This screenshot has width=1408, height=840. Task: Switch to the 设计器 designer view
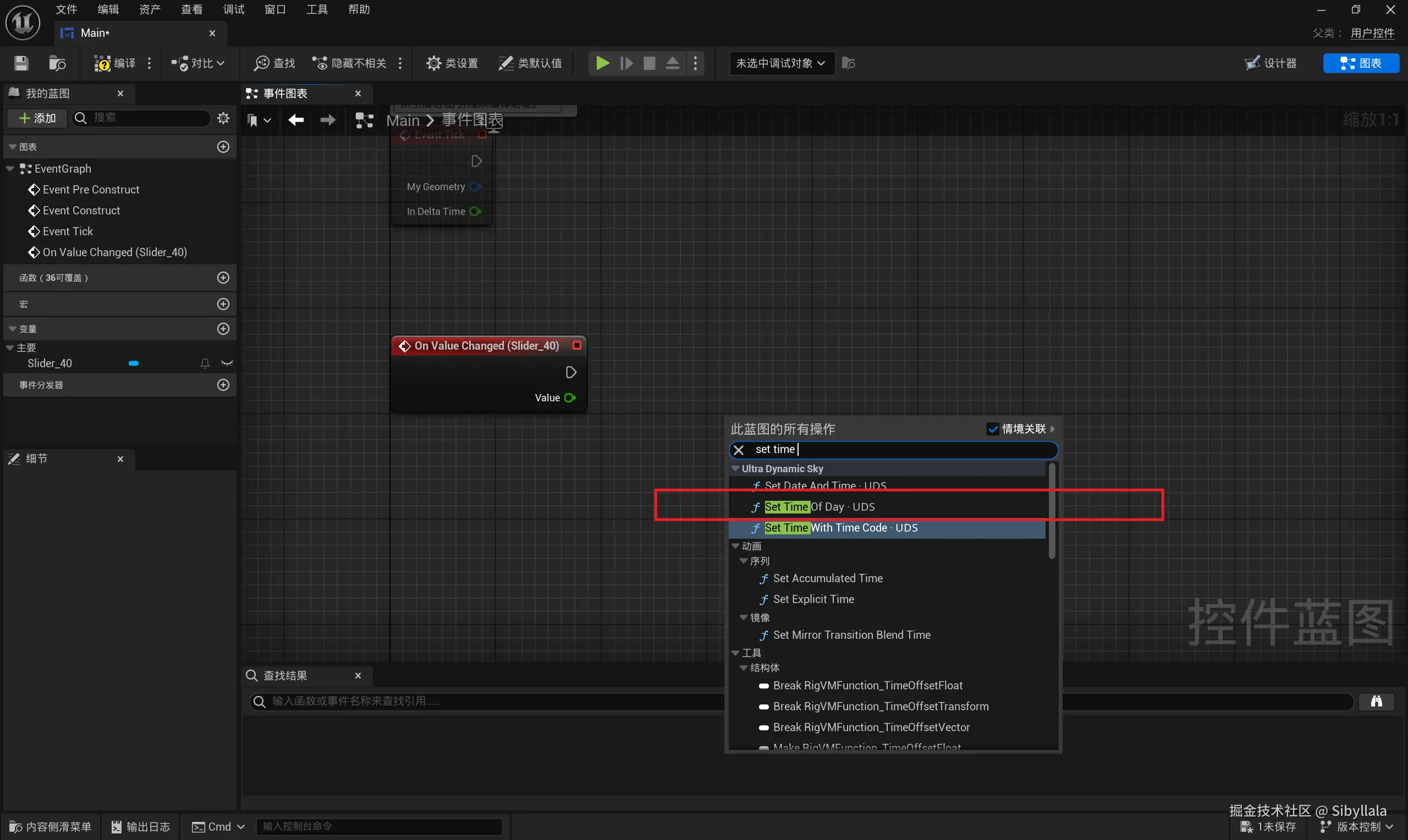tap(1270, 63)
